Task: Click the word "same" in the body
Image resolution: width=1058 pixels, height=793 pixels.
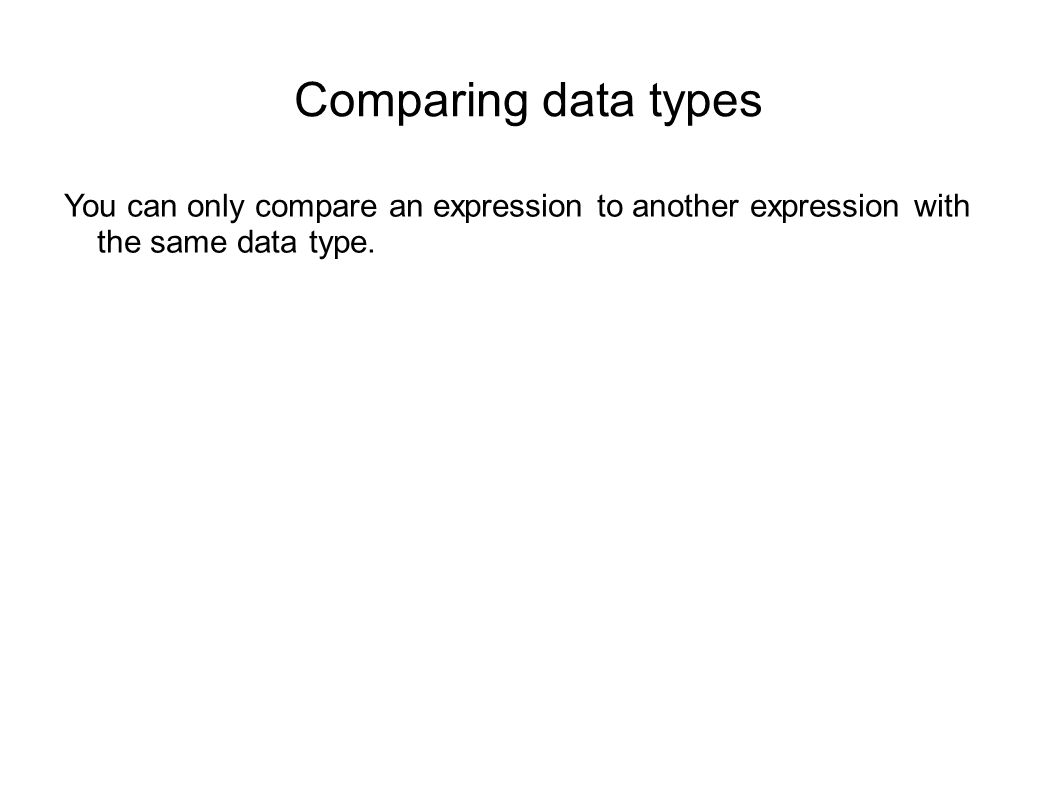Action: point(188,244)
